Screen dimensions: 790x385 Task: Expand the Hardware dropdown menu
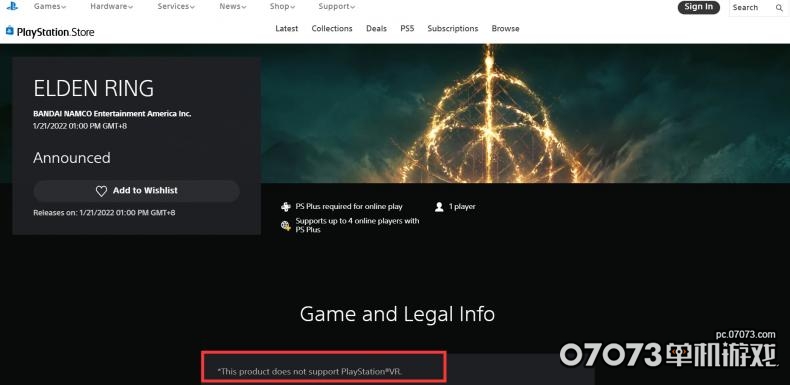(112, 7)
